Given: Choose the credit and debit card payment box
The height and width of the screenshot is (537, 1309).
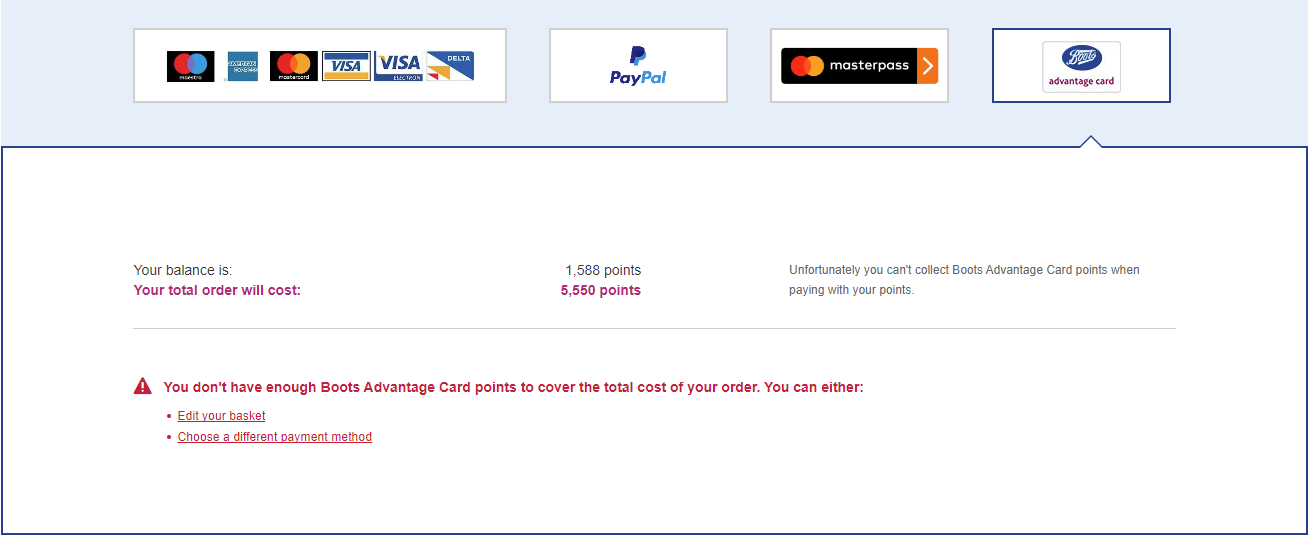Looking at the screenshot, I should tap(320, 65).
